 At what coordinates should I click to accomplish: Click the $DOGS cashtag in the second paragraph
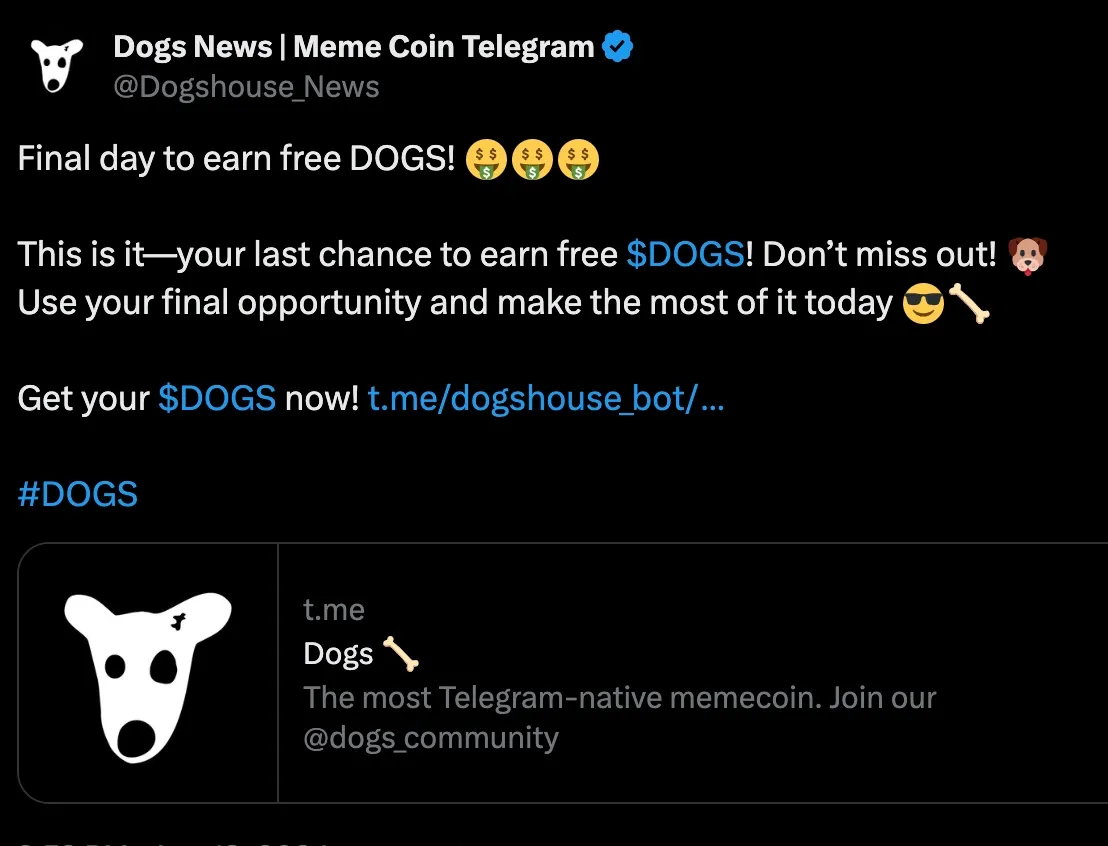(x=686, y=254)
